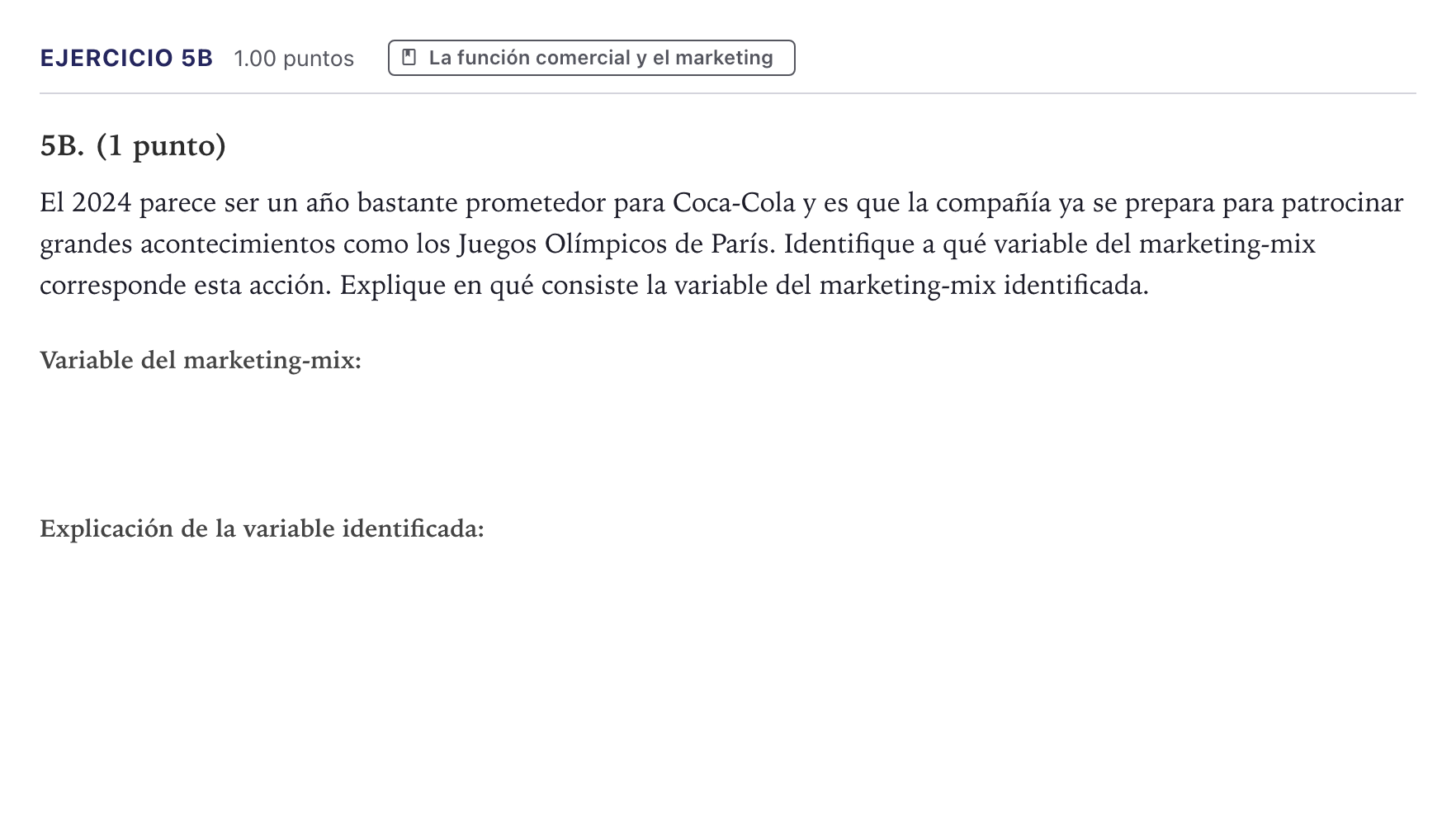Click the year '2024' in the statement
The image size is (1456, 829).
point(102,203)
